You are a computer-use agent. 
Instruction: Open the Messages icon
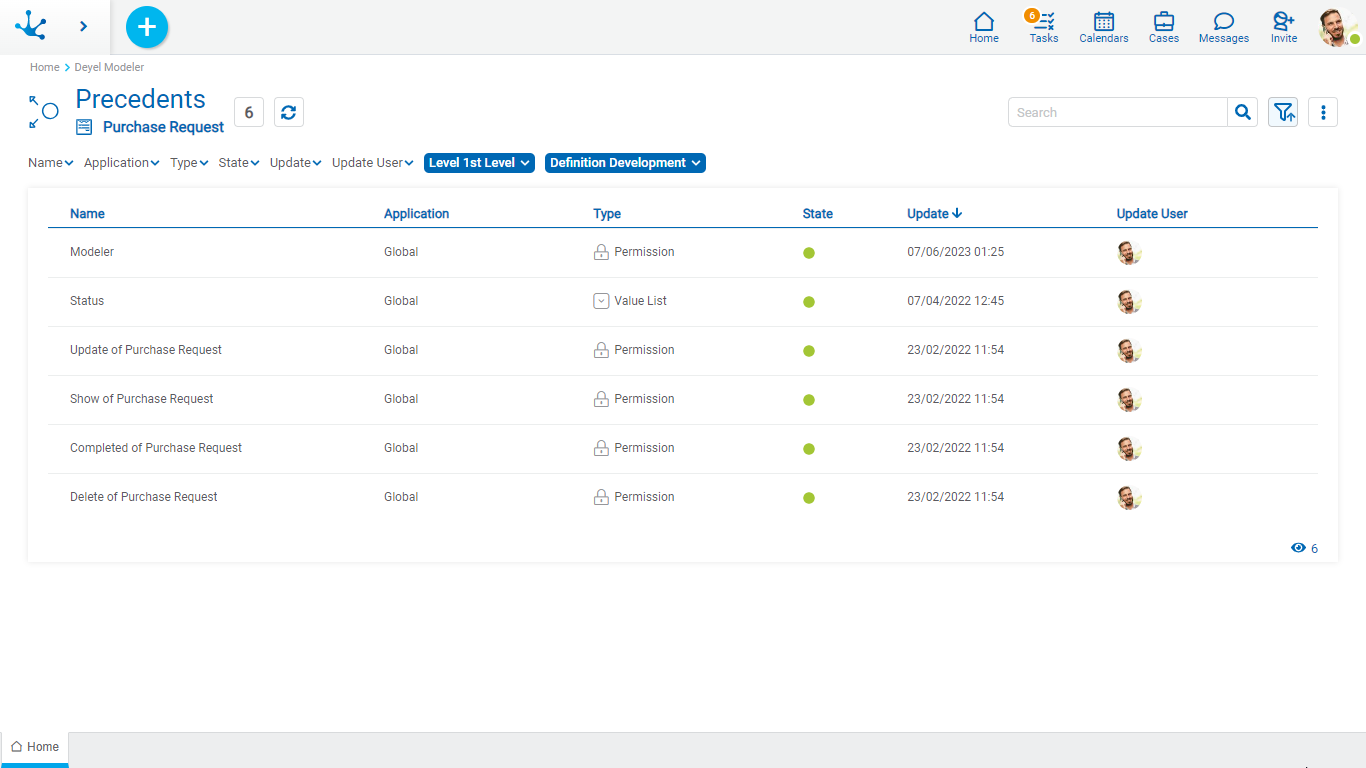coord(1224,27)
